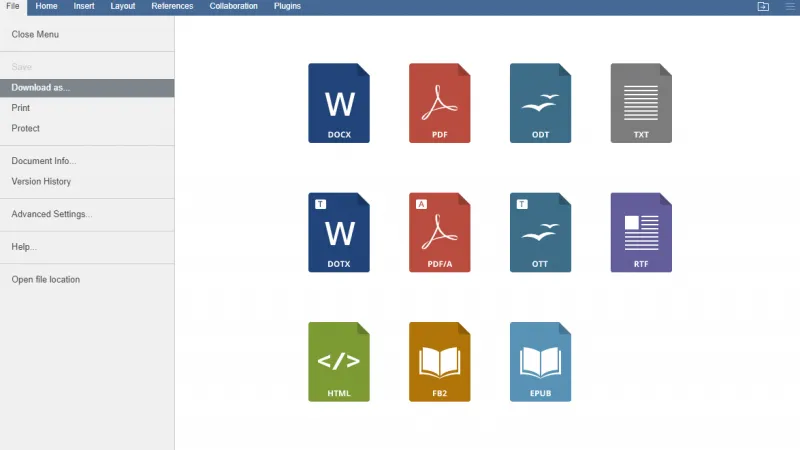Open the hamburger view settings icon

tap(790, 6)
